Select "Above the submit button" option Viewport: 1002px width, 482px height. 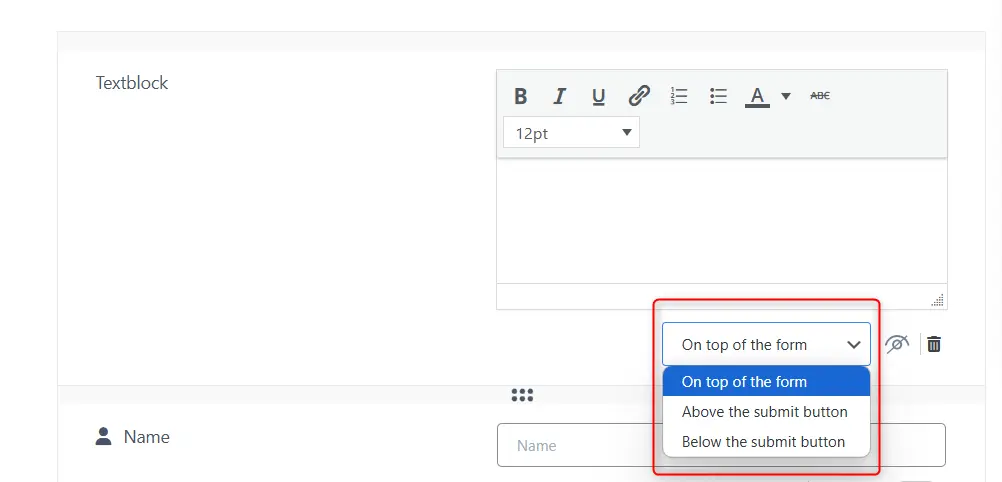pyautogui.click(x=766, y=411)
